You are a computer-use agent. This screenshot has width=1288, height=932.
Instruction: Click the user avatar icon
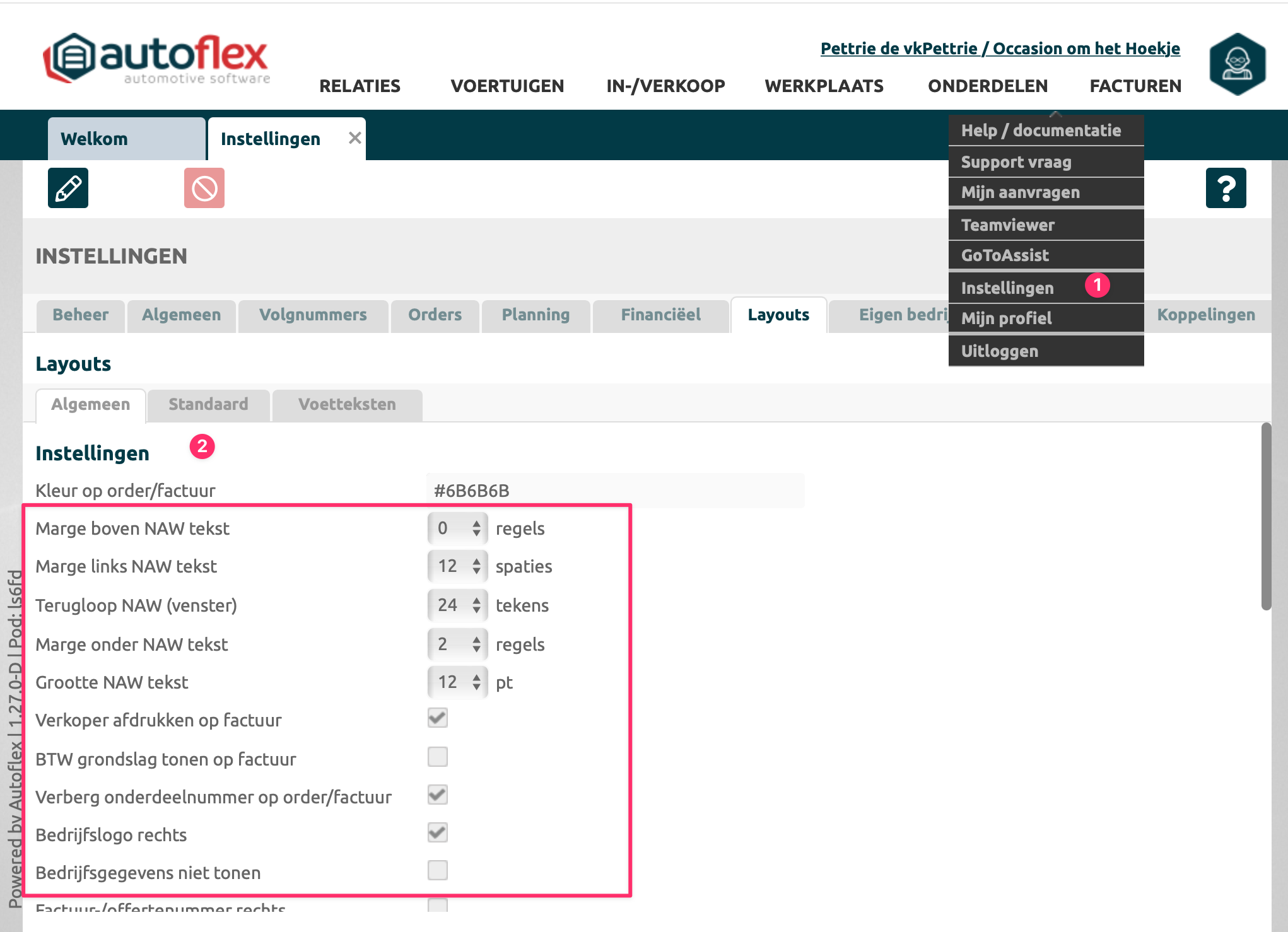click(1238, 64)
